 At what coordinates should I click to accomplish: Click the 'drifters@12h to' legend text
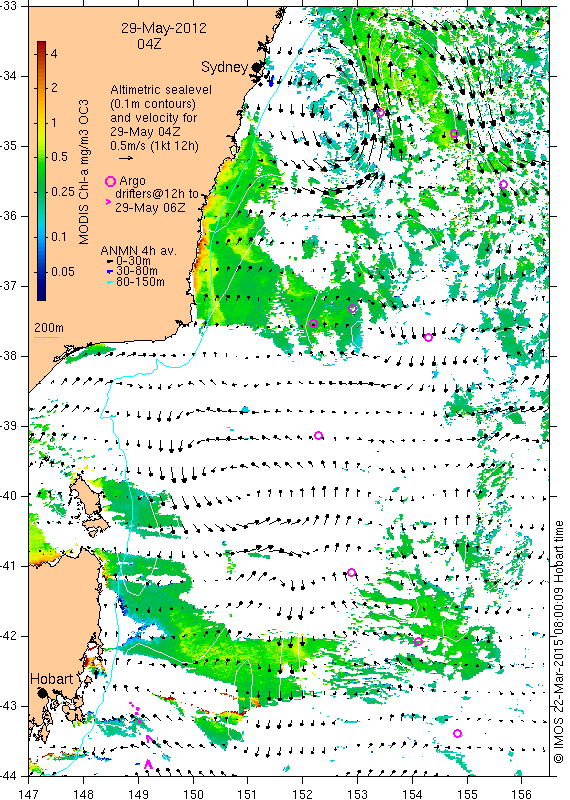click(157, 194)
